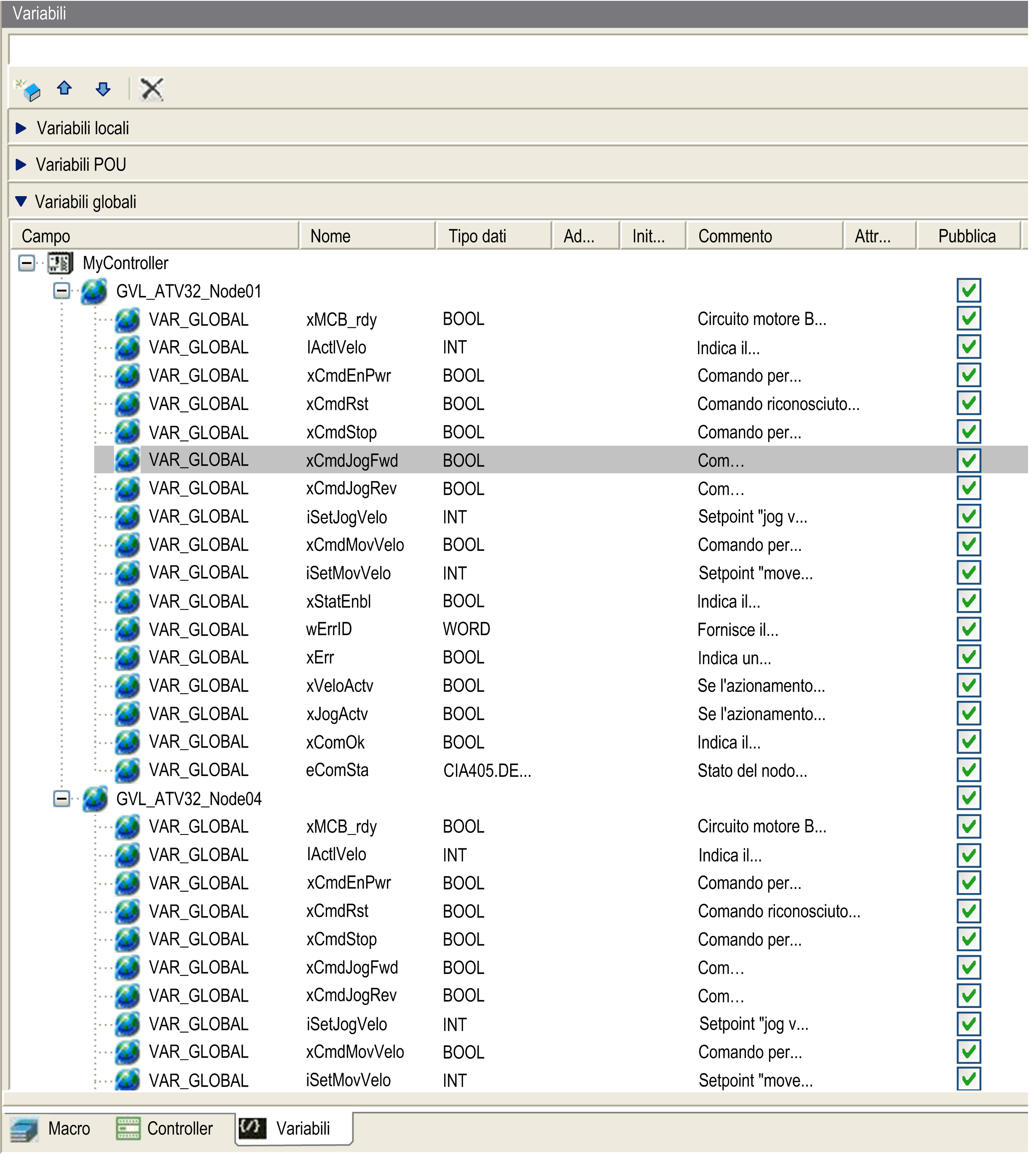This screenshot has height=1154, width=1036.
Task: Click globe icon of eComSta row
Action: click(128, 771)
